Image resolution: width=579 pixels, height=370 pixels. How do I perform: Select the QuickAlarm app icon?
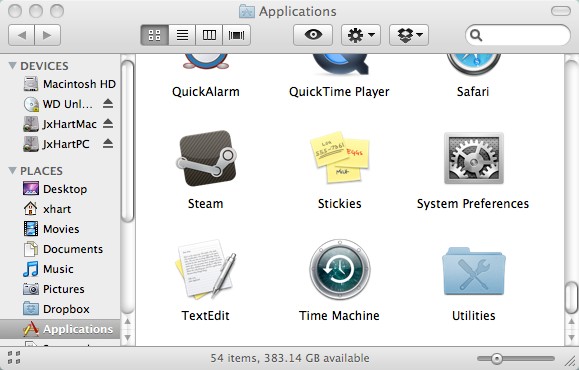tap(206, 62)
